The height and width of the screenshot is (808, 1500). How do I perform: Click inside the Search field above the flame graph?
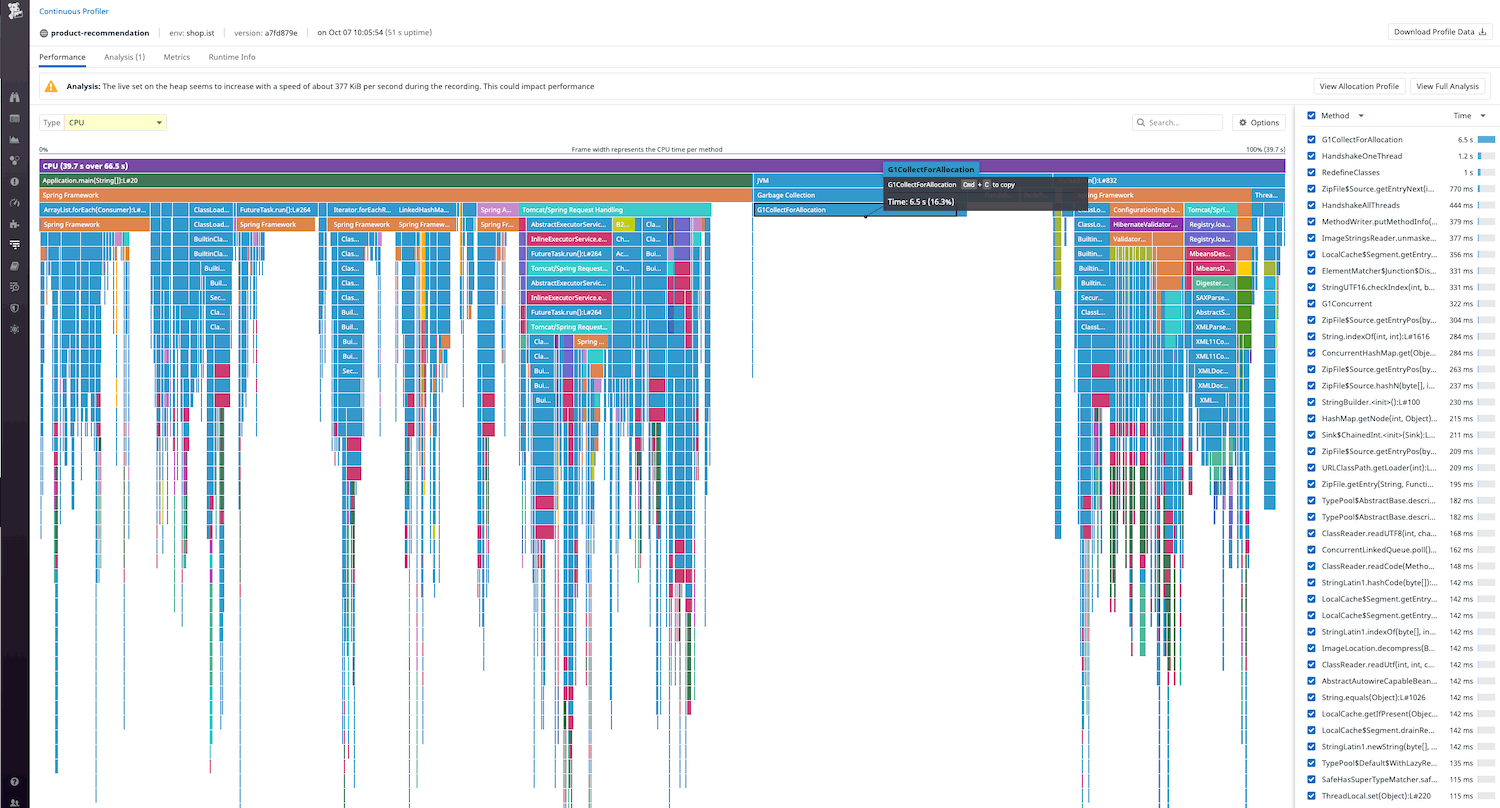(1180, 122)
